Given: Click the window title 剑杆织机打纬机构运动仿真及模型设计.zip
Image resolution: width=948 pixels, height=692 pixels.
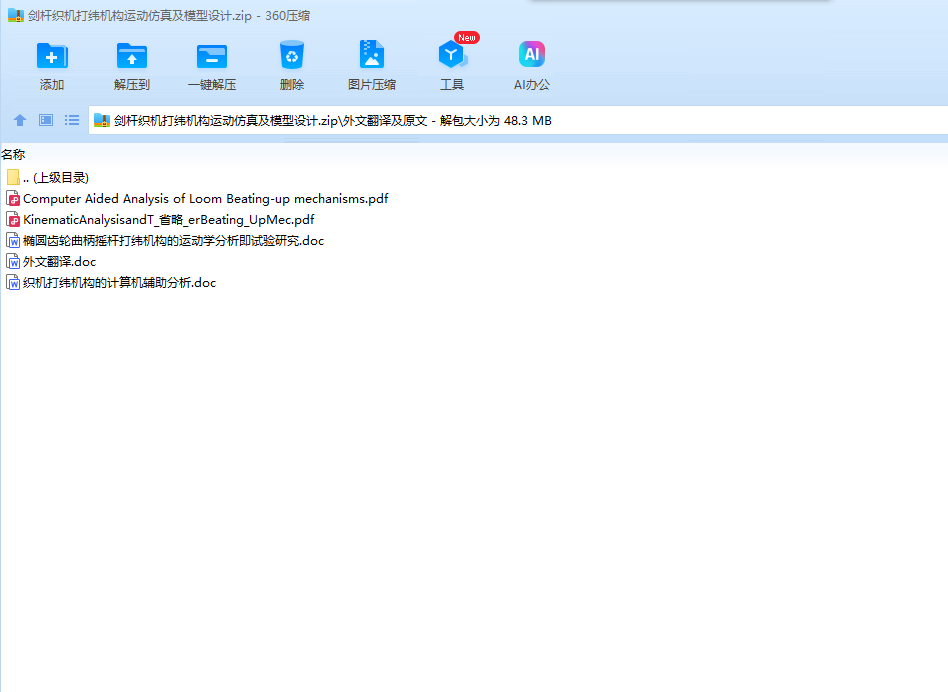Looking at the screenshot, I should click(140, 16).
